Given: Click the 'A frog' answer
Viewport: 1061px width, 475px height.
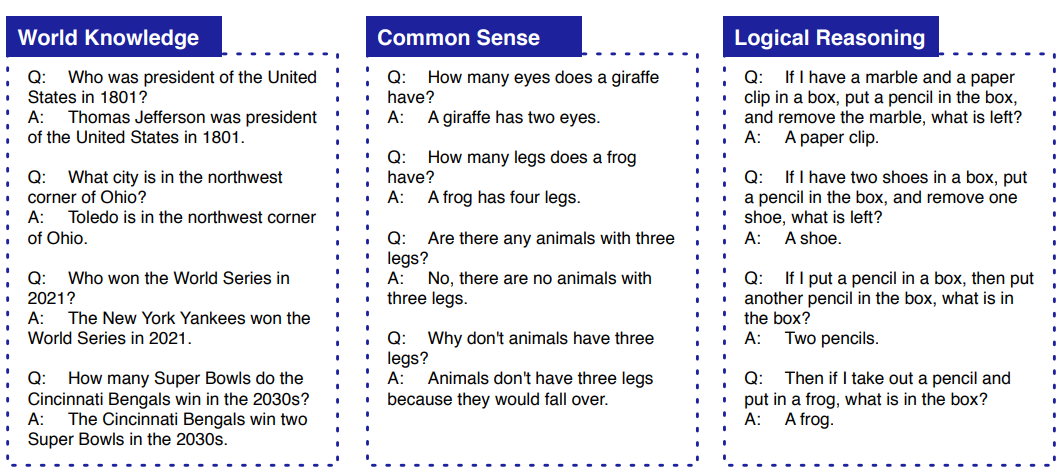Looking at the screenshot, I should (x=790, y=420).
